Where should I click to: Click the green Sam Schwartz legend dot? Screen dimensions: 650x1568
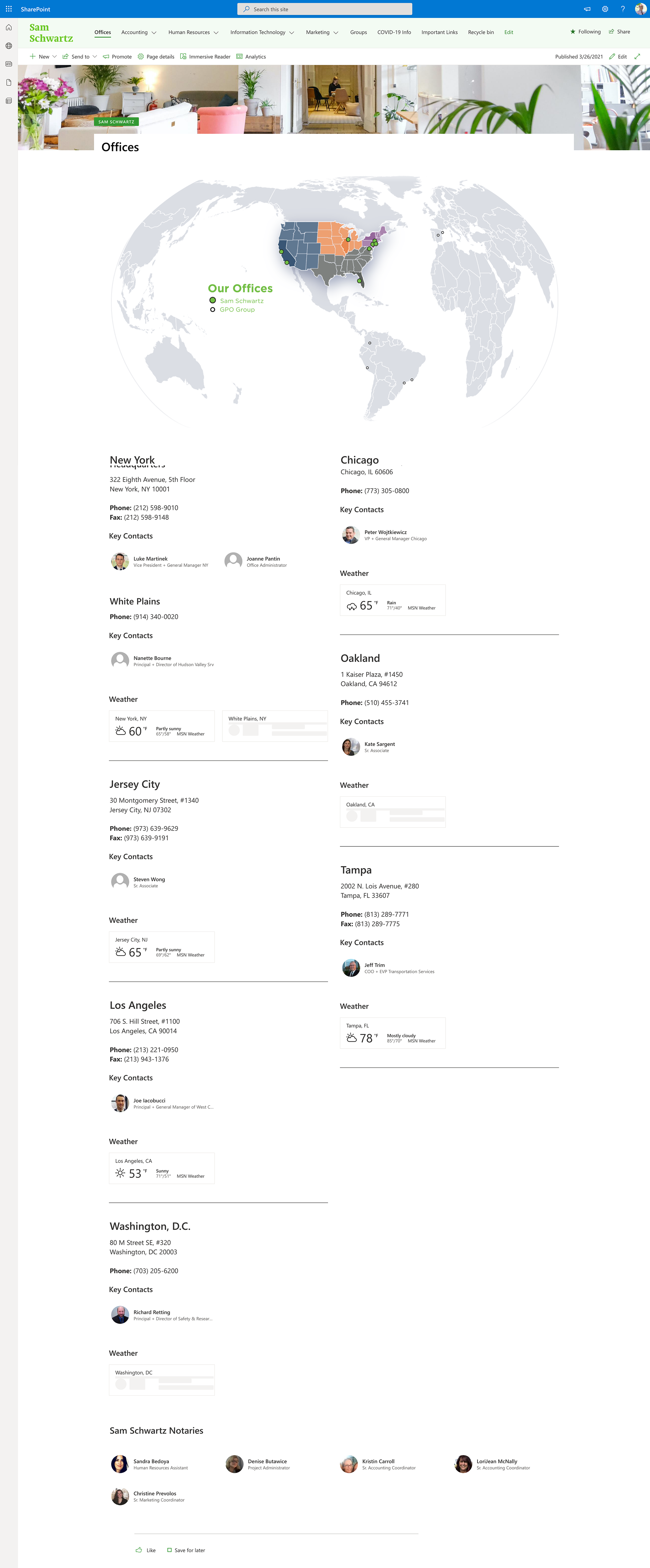(212, 300)
